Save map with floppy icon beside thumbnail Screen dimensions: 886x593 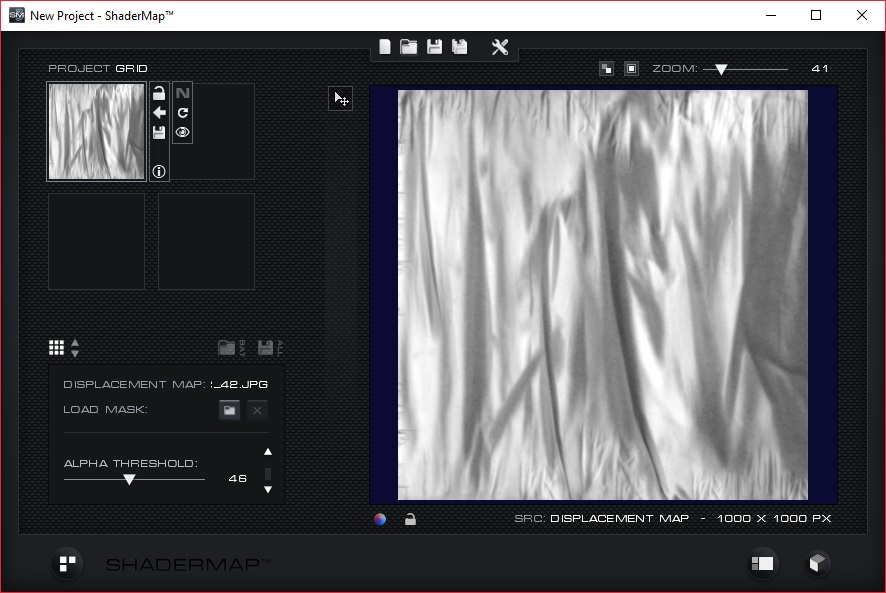159,132
